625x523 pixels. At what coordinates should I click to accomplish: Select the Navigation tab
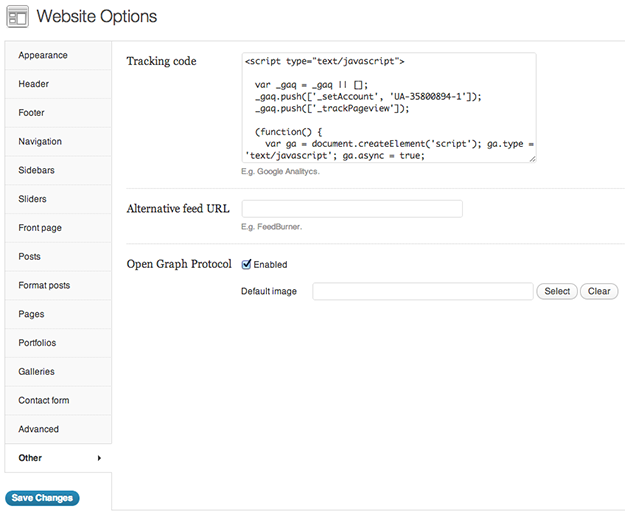40,142
